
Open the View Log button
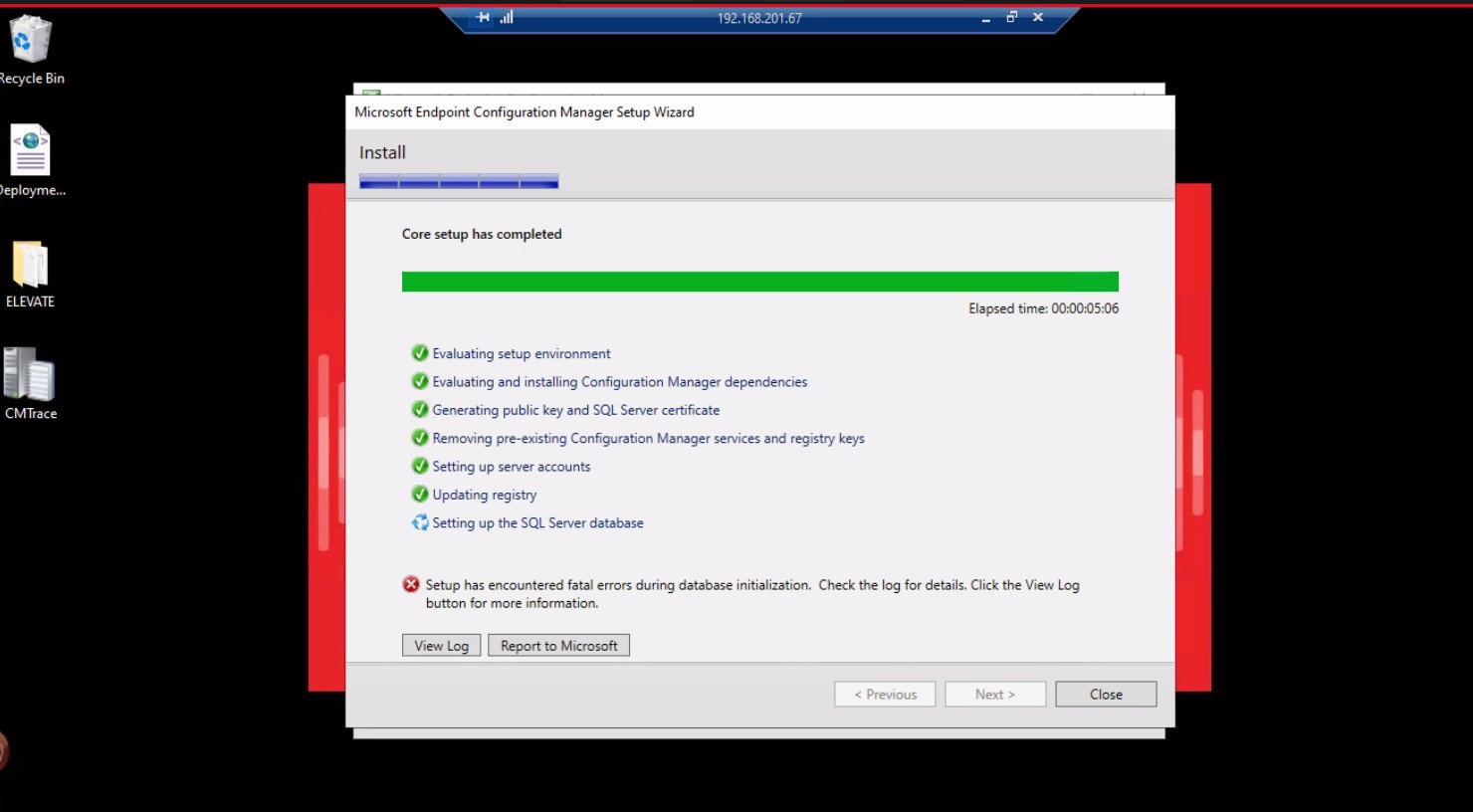click(x=442, y=646)
